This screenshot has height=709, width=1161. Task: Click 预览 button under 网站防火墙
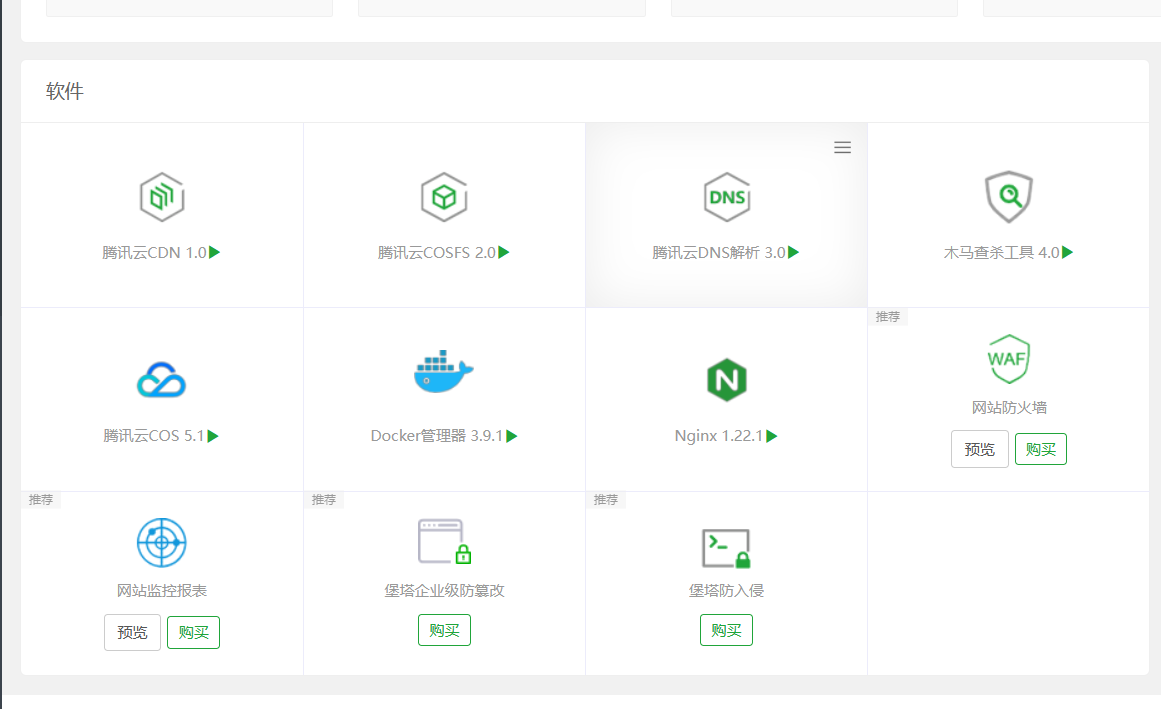(x=980, y=449)
